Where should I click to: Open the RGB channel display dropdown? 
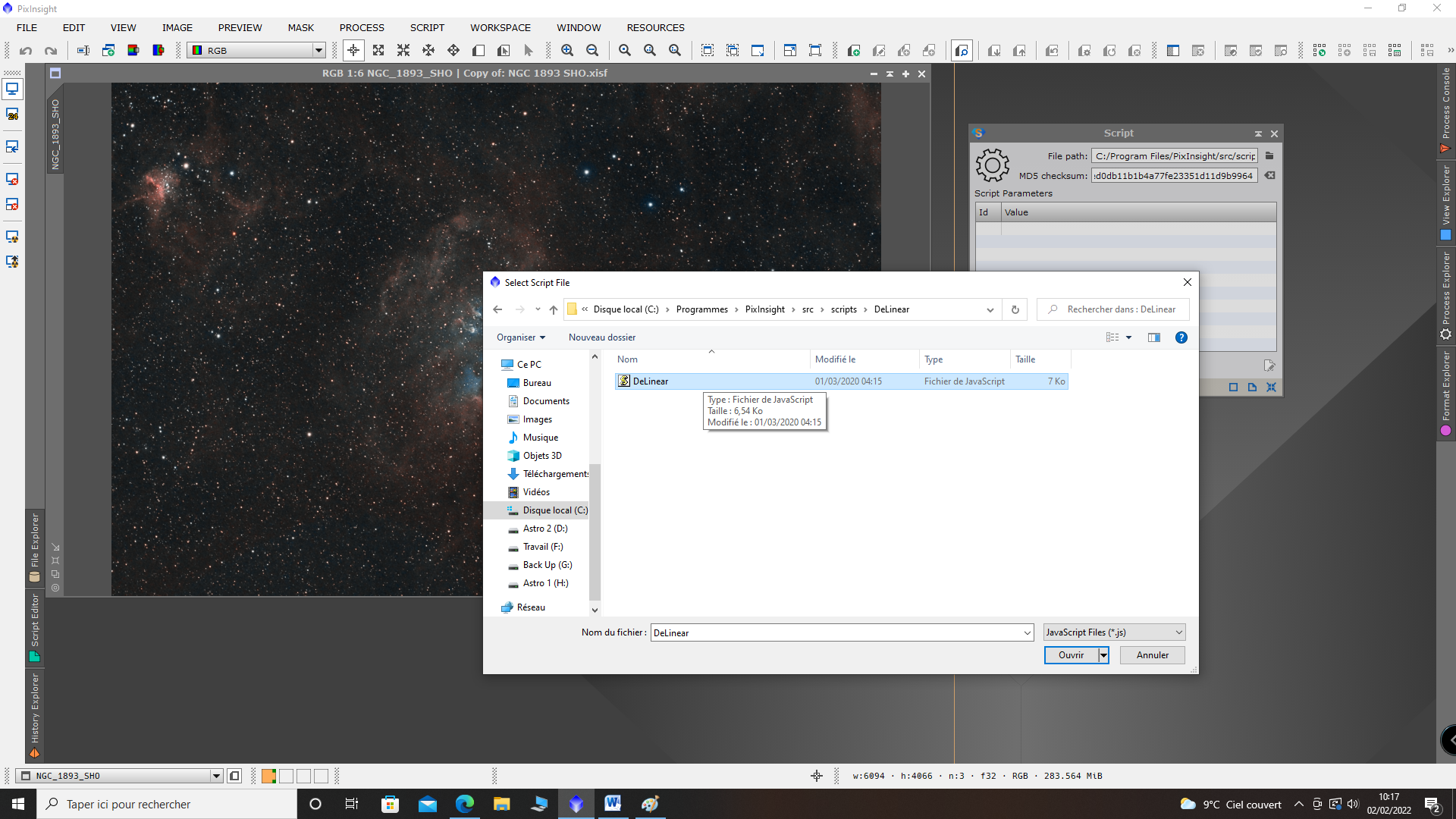pos(318,51)
